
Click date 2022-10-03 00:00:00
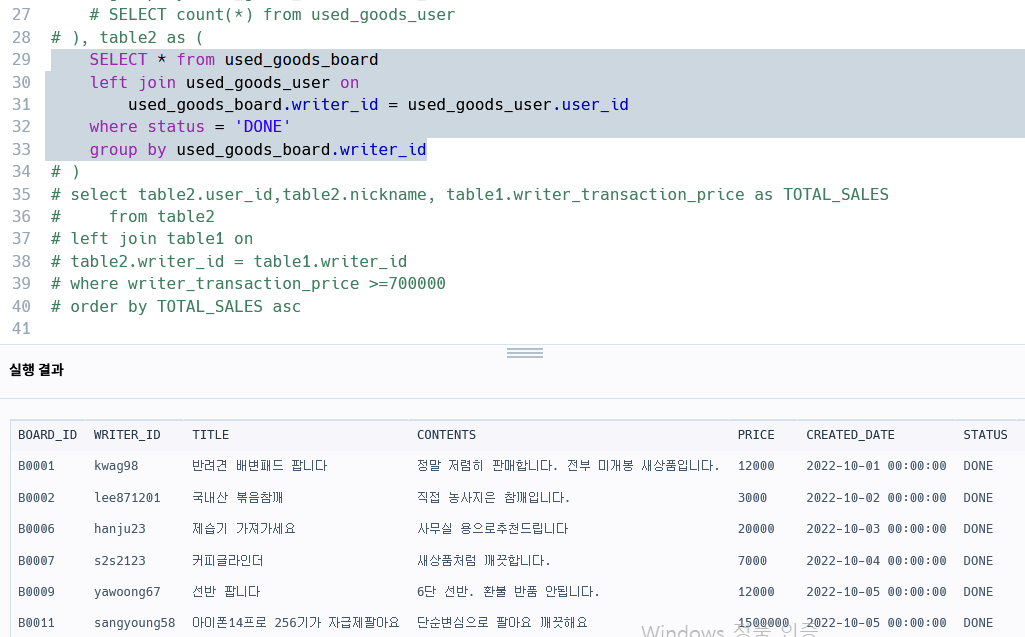(876, 528)
